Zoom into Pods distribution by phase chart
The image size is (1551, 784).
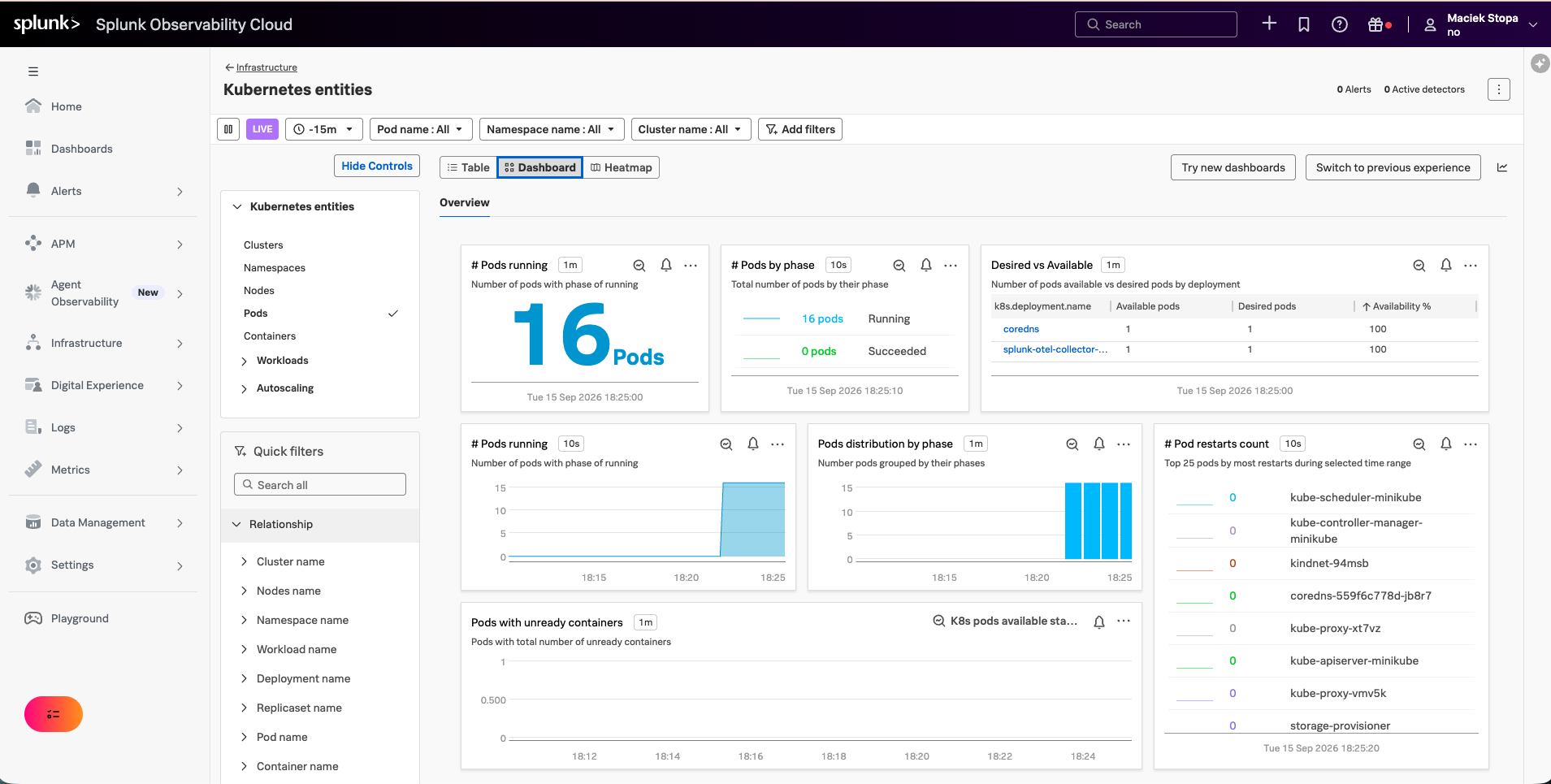pyautogui.click(x=1072, y=444)
